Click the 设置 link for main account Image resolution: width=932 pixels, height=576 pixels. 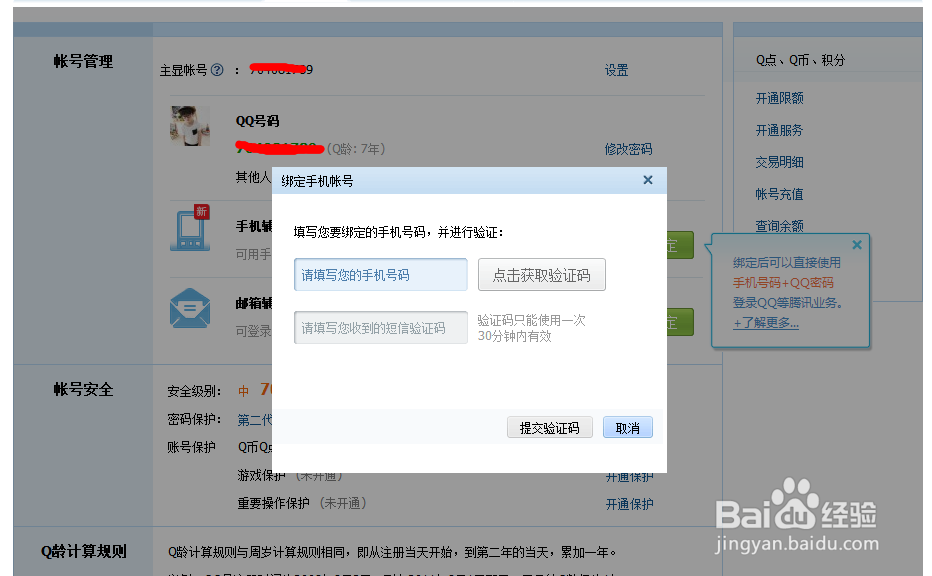coord(616,70)
